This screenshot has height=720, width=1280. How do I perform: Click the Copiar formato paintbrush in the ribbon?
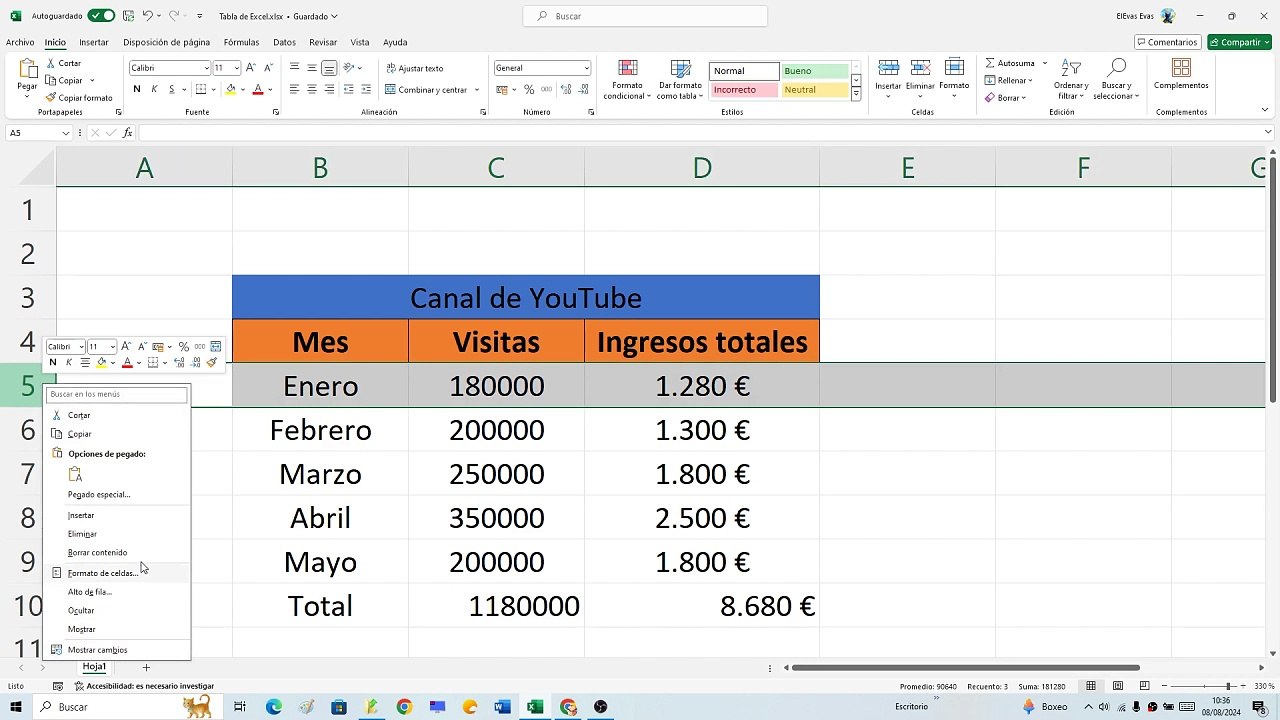[79, 98]
